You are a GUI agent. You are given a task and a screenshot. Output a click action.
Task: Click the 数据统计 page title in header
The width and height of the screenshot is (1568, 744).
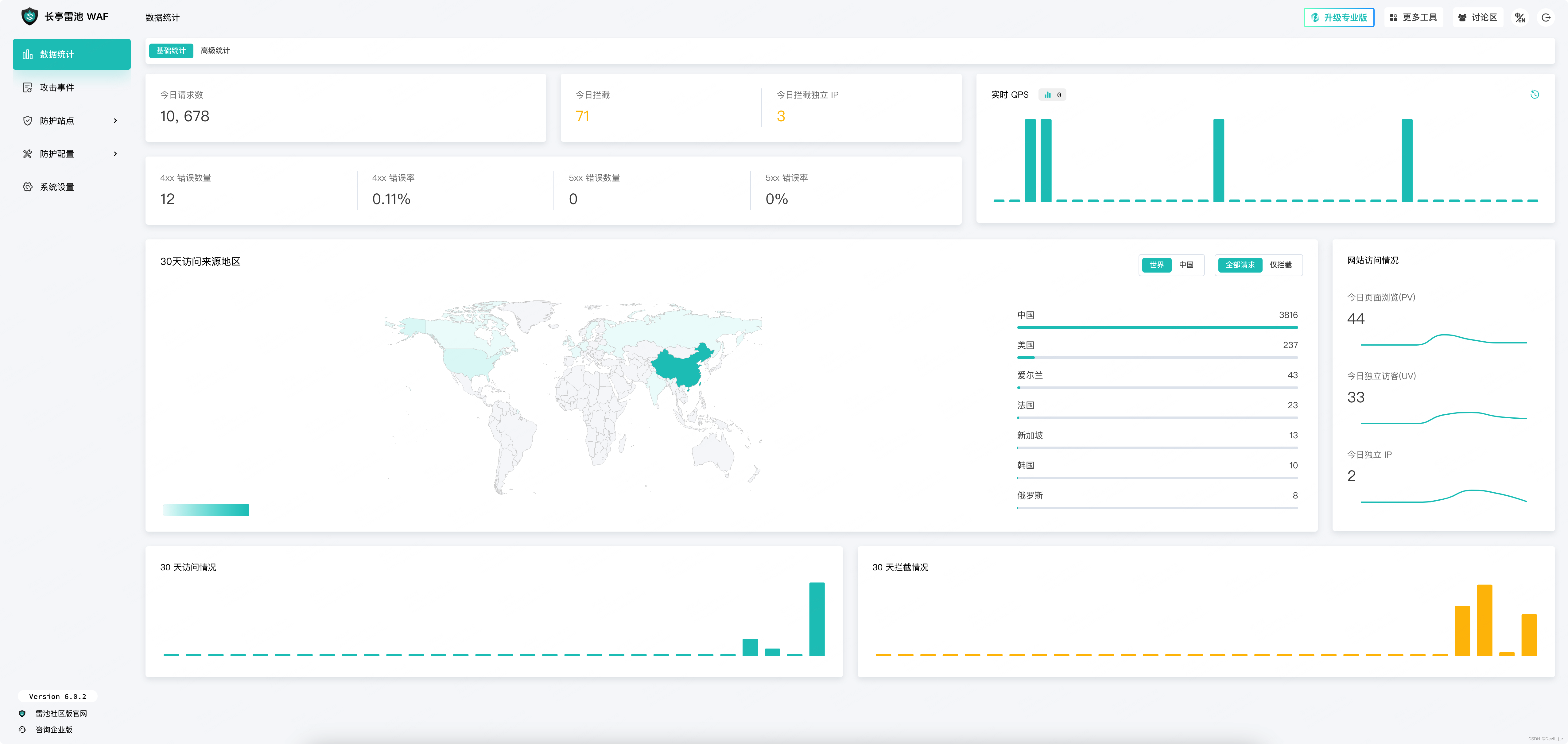(x=162, y=18)
